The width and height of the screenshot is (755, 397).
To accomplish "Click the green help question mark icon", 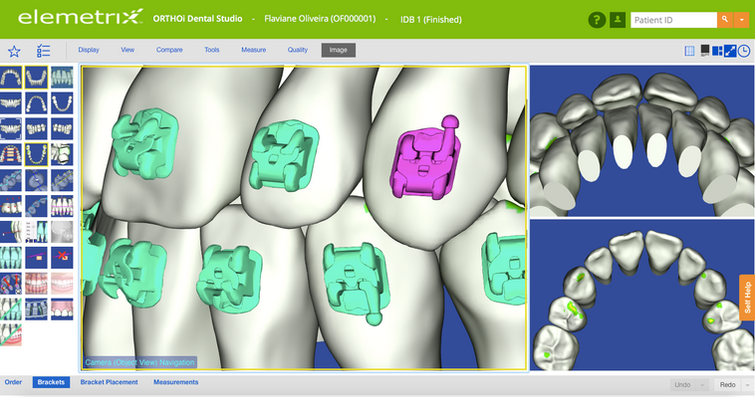I will (x=597, y=20).
